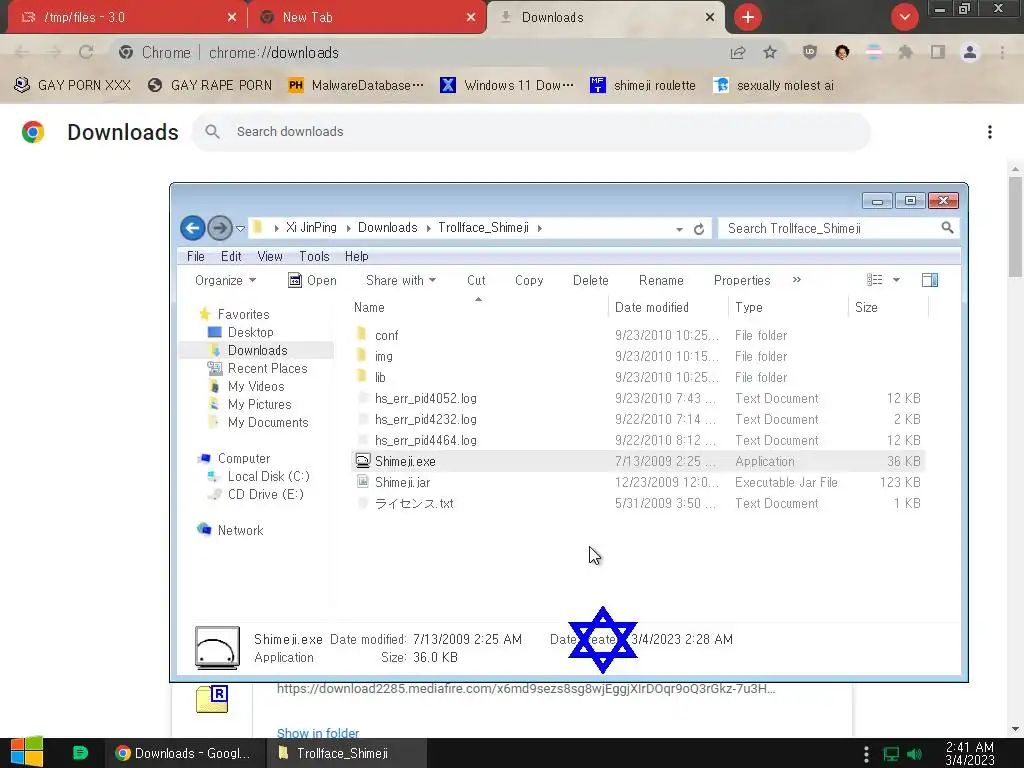Image resolution: width=1024 pixels, height=768 pixels.
Task: Open the View menu
Action: pyautogui.click(x=270, y=256)
